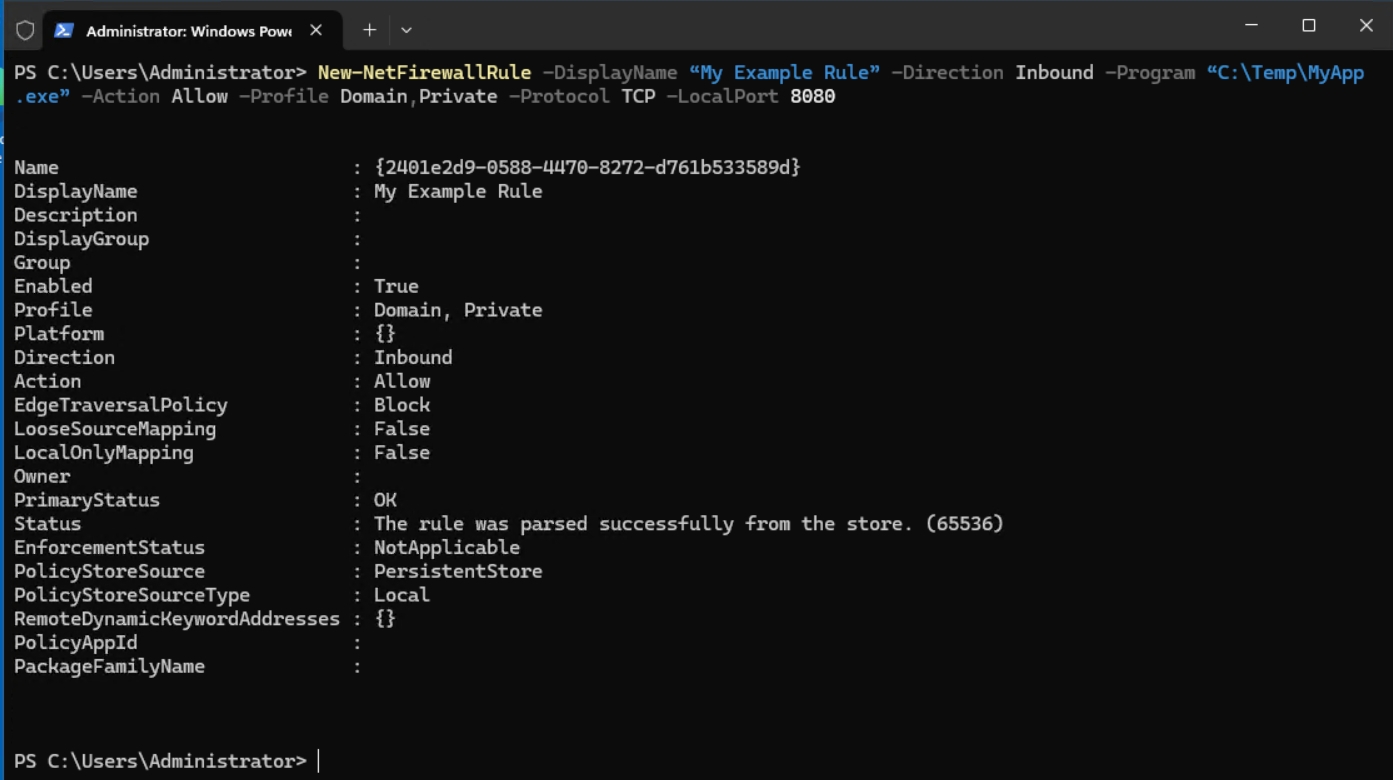
Task: Click "My Example Rule" DisplayName output value
Action: [458, 191]
